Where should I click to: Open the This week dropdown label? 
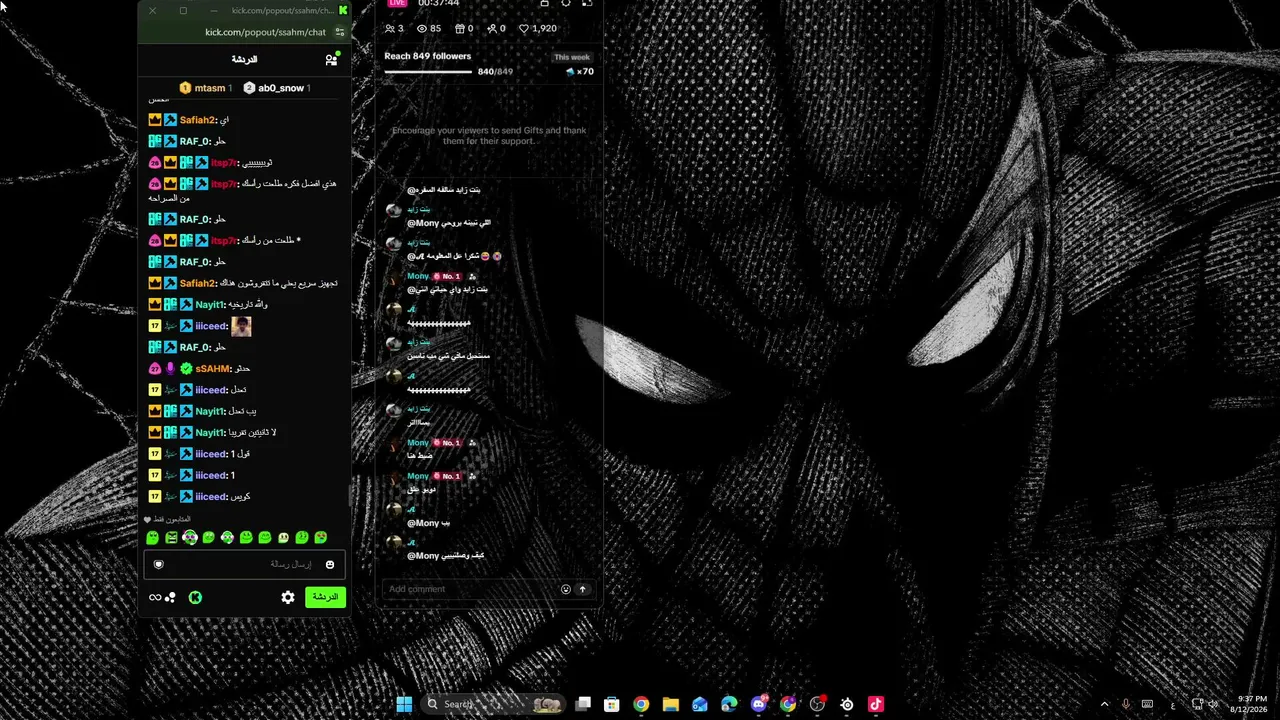572,58
